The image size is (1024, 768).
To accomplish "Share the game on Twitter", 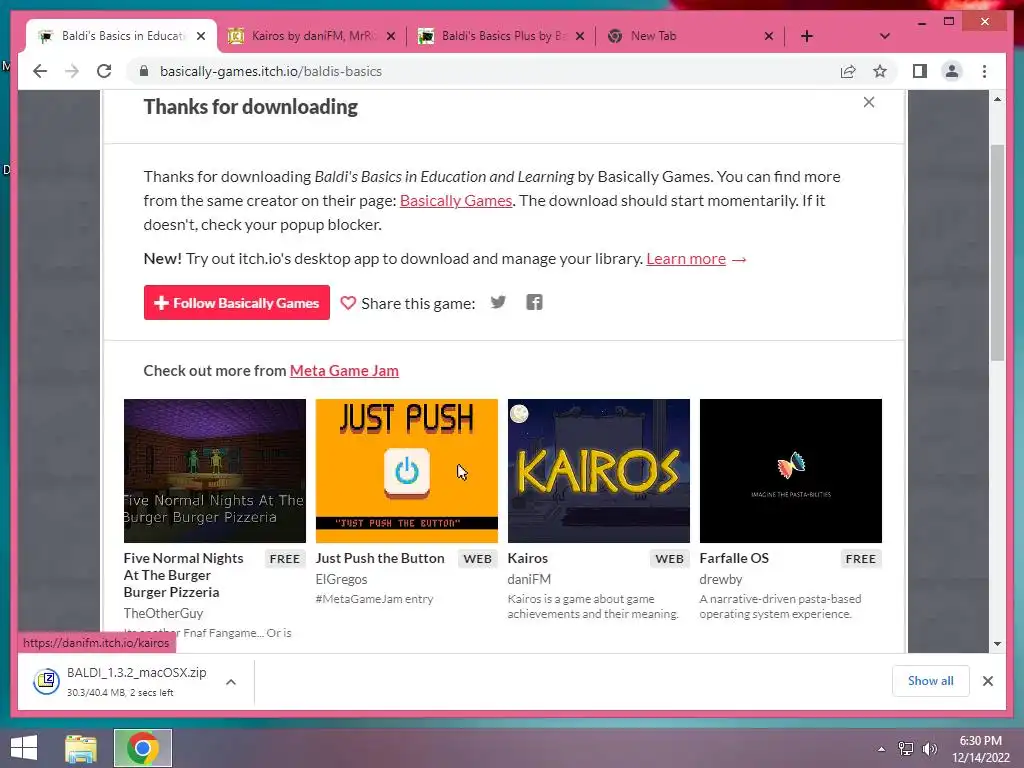I will pyautogui.click(x=498, y=302).
